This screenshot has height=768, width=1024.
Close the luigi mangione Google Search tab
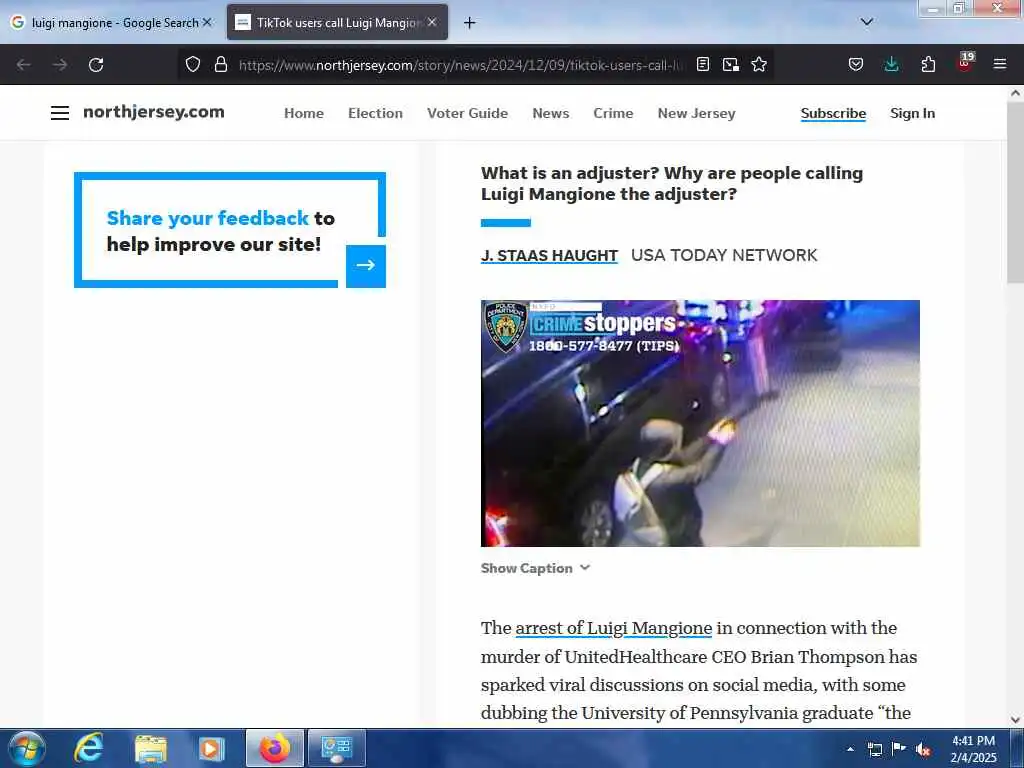click(x=207, y=22)
